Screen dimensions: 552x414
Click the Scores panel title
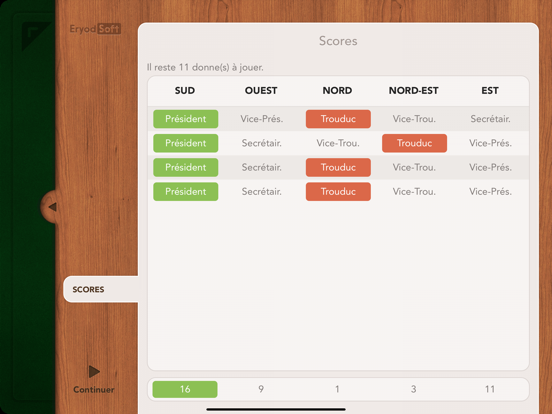tap(338, 41)
